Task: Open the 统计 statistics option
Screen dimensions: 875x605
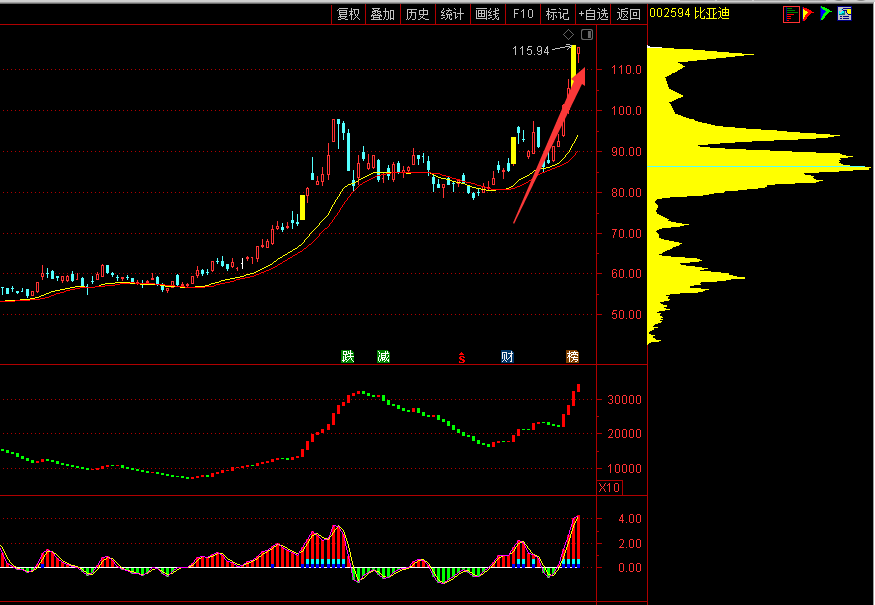Action: pyautogui.click(x=452, y=14)
